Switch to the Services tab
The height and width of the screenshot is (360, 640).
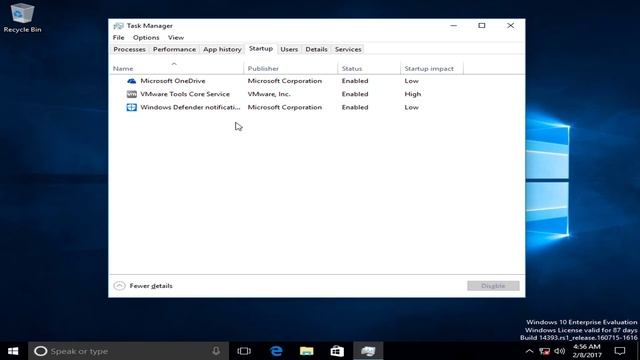point(348,49)
